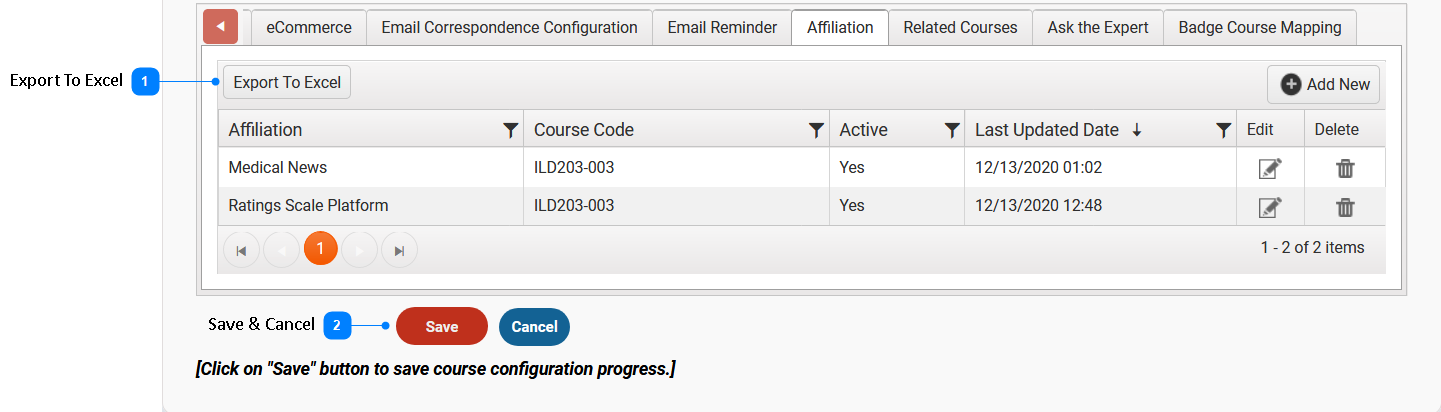
Task: Open the Related Courses tab
Action: pos(960,28)
